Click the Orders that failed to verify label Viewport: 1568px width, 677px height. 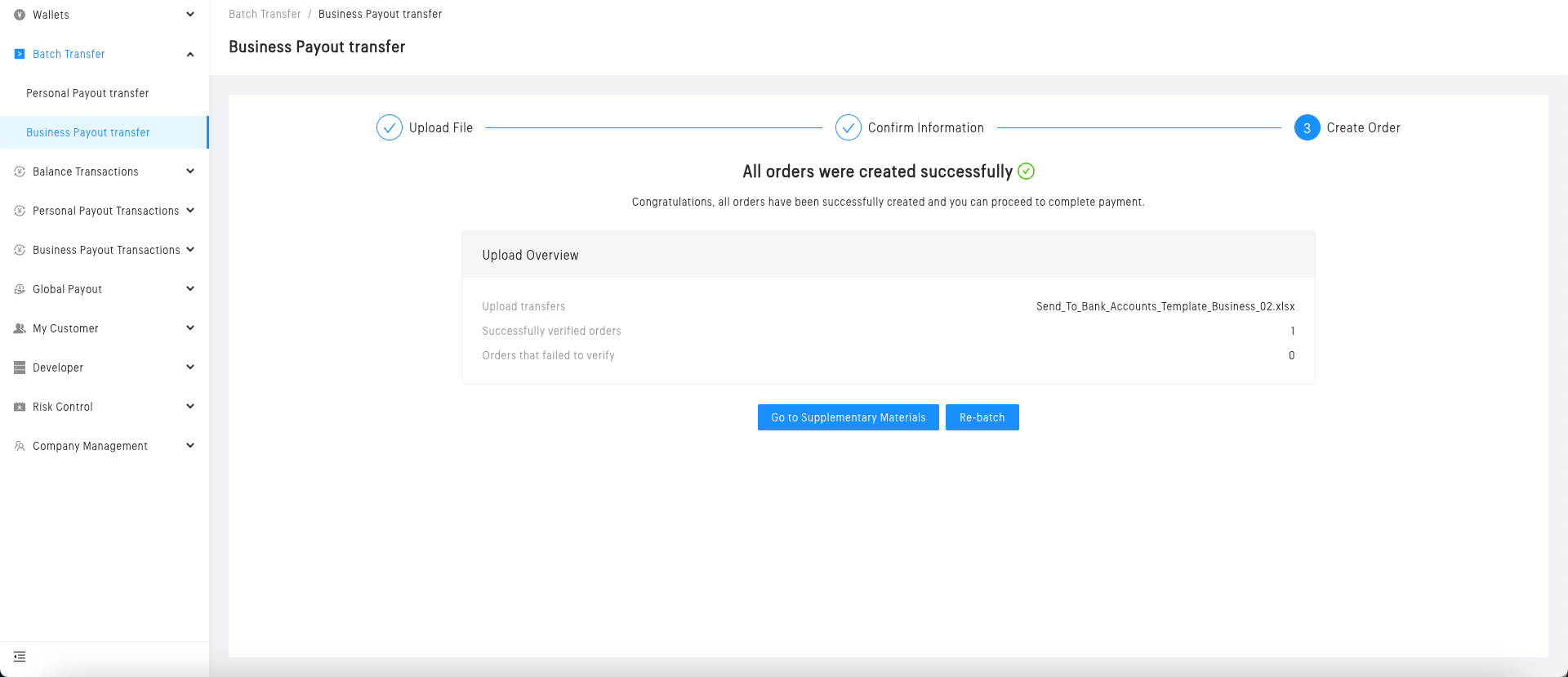(548, 355)
